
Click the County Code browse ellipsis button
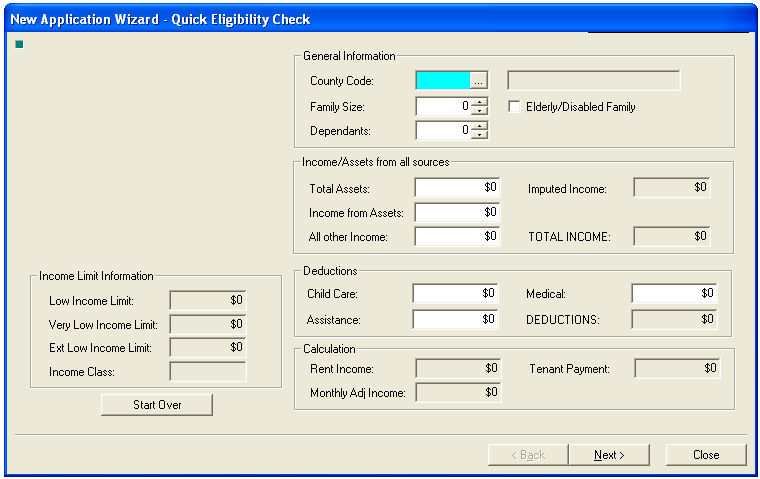[478, 81]
